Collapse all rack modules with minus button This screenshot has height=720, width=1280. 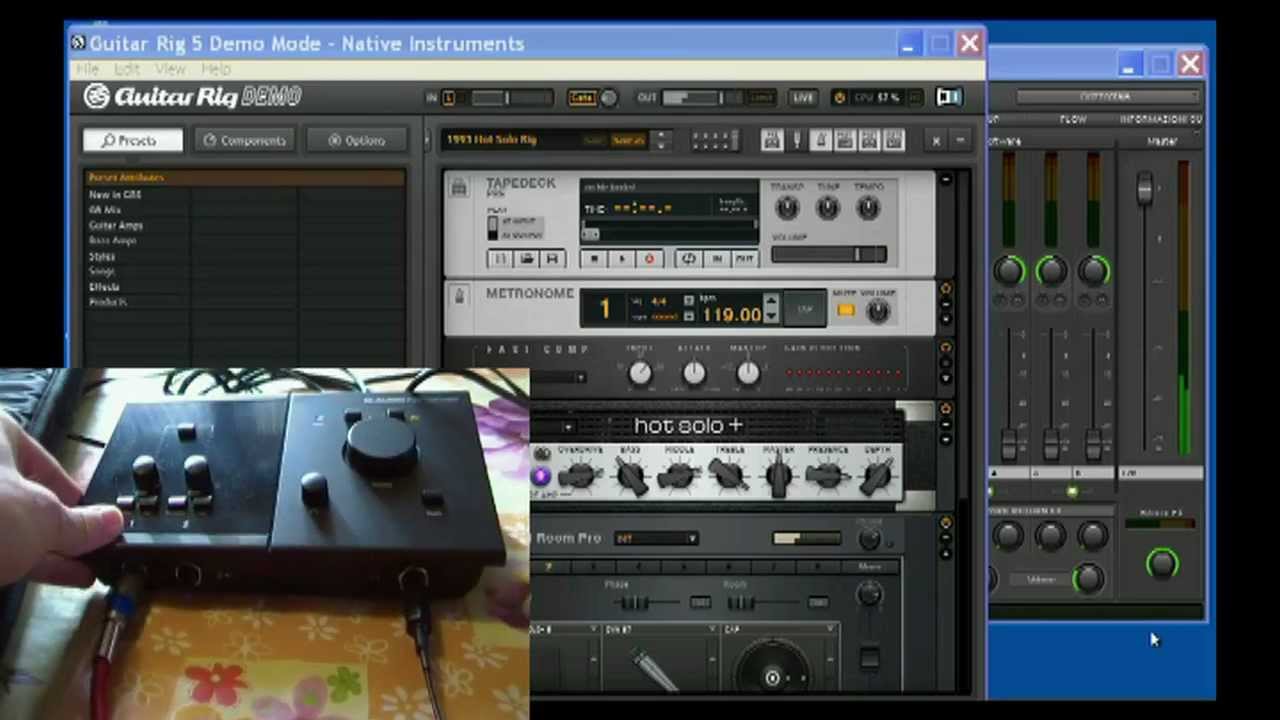(x=959, y=141)
